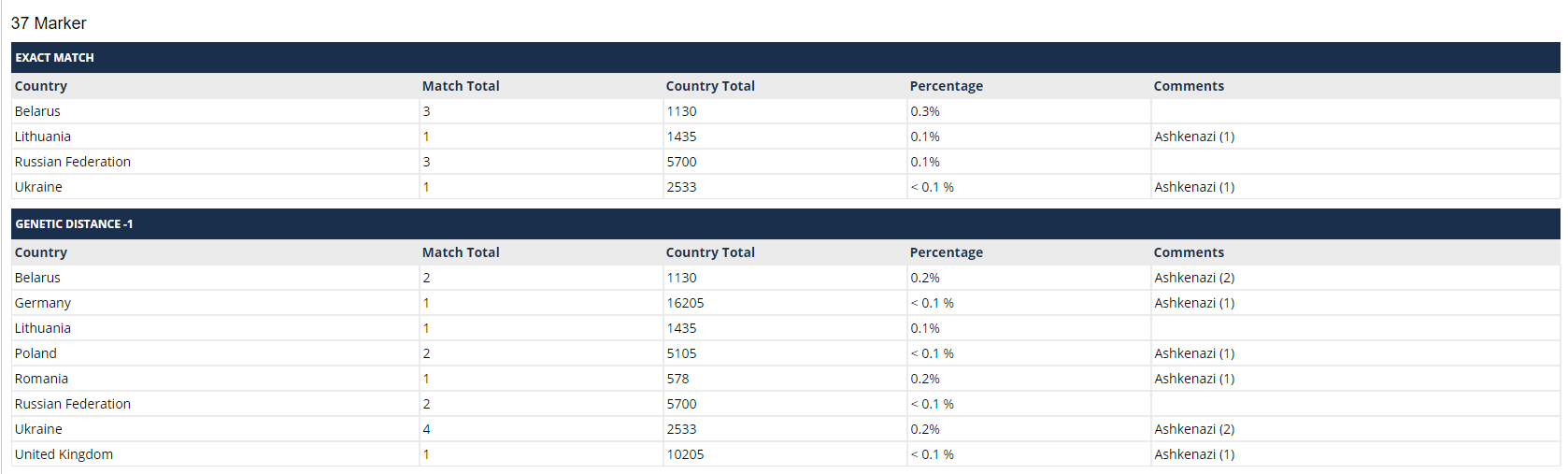Select the United Kingdom row label
Image resolution: width=1568 pixels, height=474 pixels.
point(64,454)
